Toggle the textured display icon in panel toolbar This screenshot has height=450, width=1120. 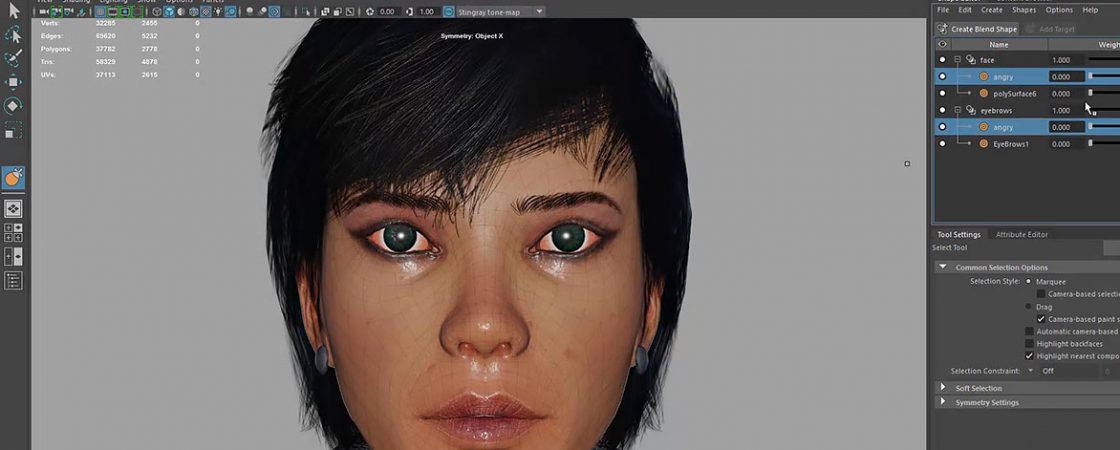[x=206, y=12]
